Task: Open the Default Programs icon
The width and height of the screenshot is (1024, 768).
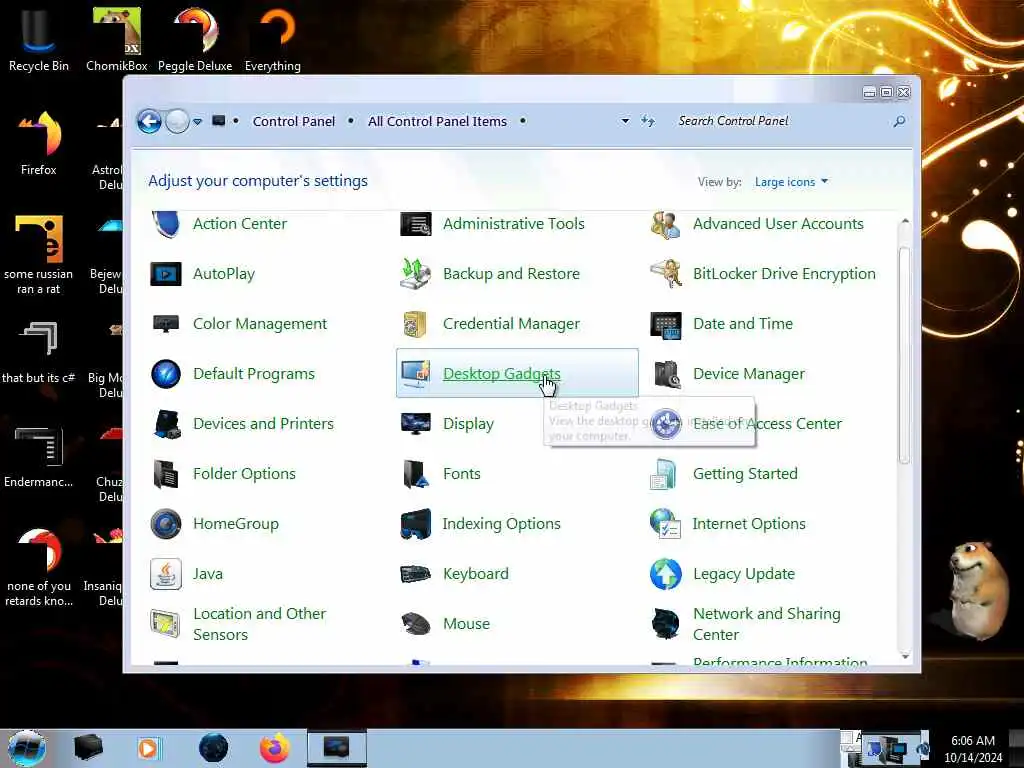Action: tap(166, 374)
